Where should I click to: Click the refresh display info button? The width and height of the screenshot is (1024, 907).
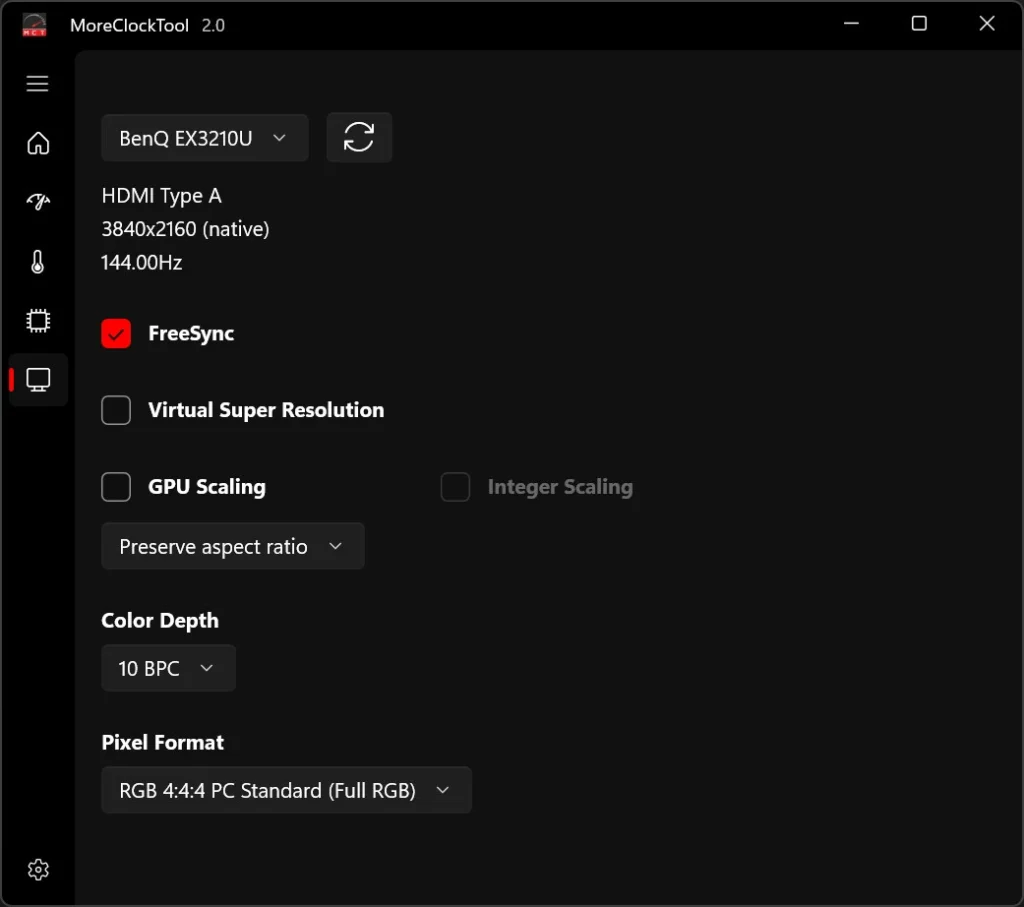pos(359,138)
